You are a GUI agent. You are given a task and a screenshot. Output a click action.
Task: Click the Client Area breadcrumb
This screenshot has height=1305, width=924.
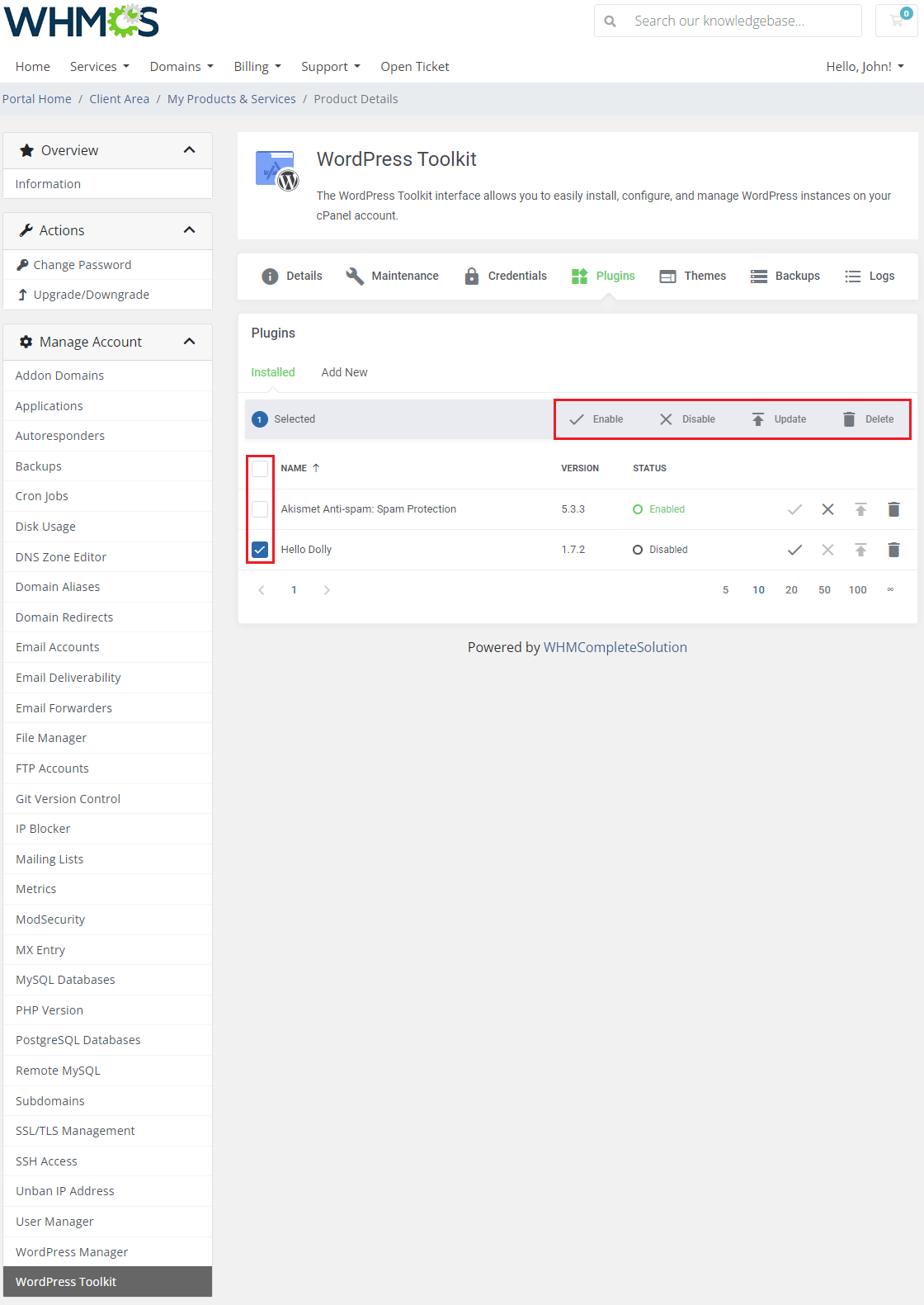click(x=120, y=99)
